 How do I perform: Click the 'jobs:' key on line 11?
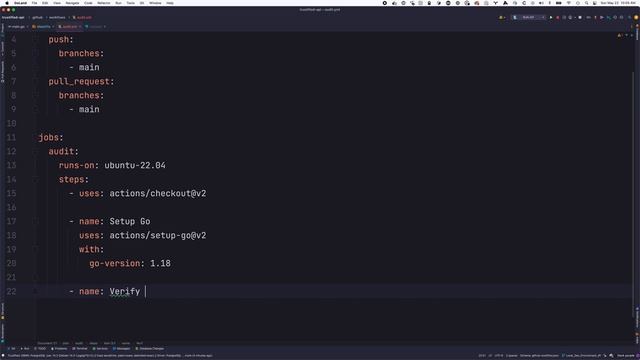point(51,138)
